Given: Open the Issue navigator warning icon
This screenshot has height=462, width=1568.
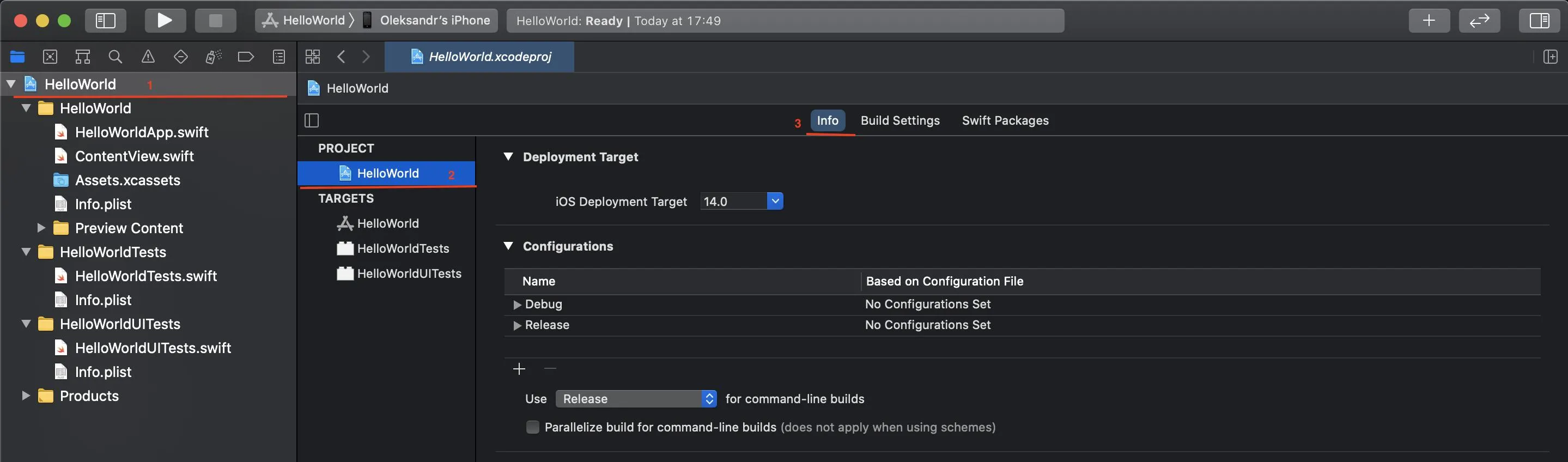Looking at the screenshot, I should (x=148, y=57).
